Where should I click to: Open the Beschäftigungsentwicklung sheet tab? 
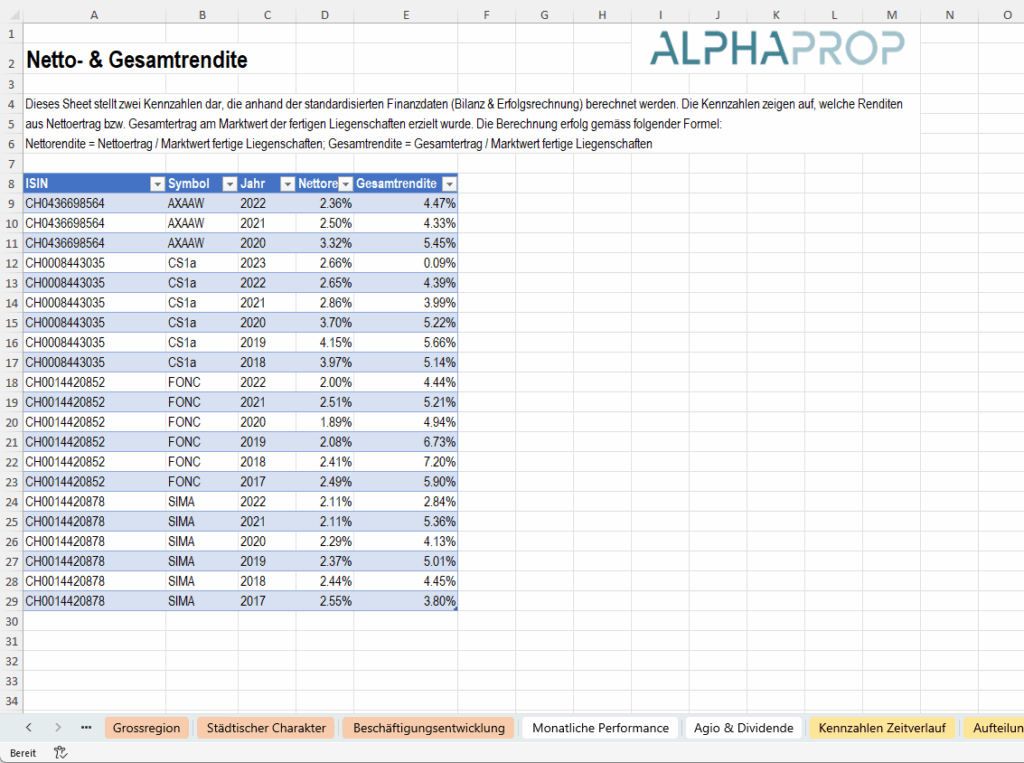pyautogui.click(x=429, y=728)
